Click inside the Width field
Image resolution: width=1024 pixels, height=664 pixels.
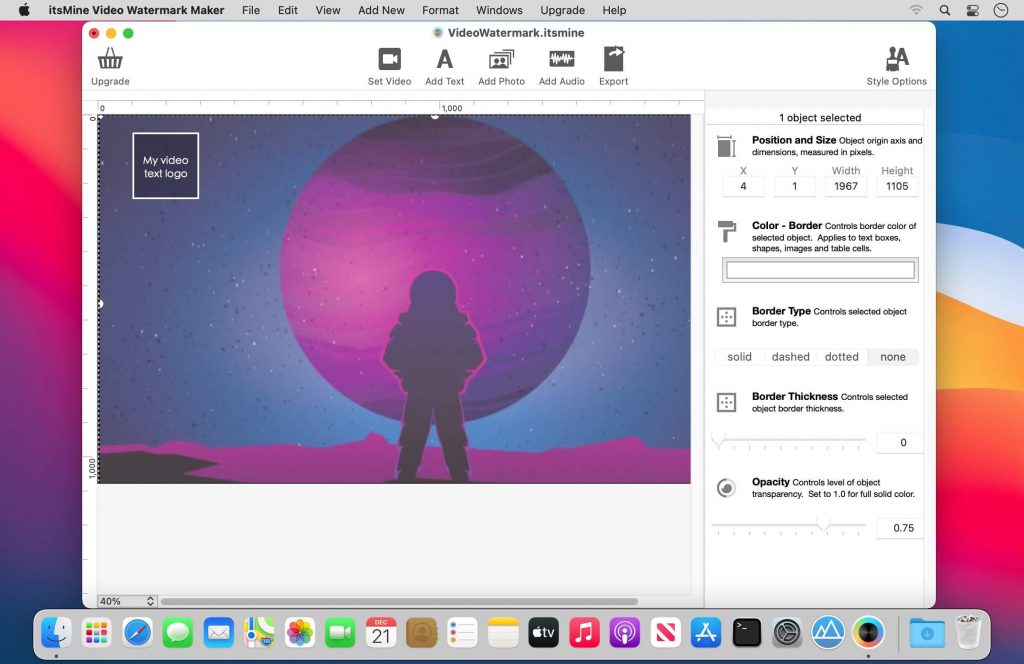(x=846, y=186)
